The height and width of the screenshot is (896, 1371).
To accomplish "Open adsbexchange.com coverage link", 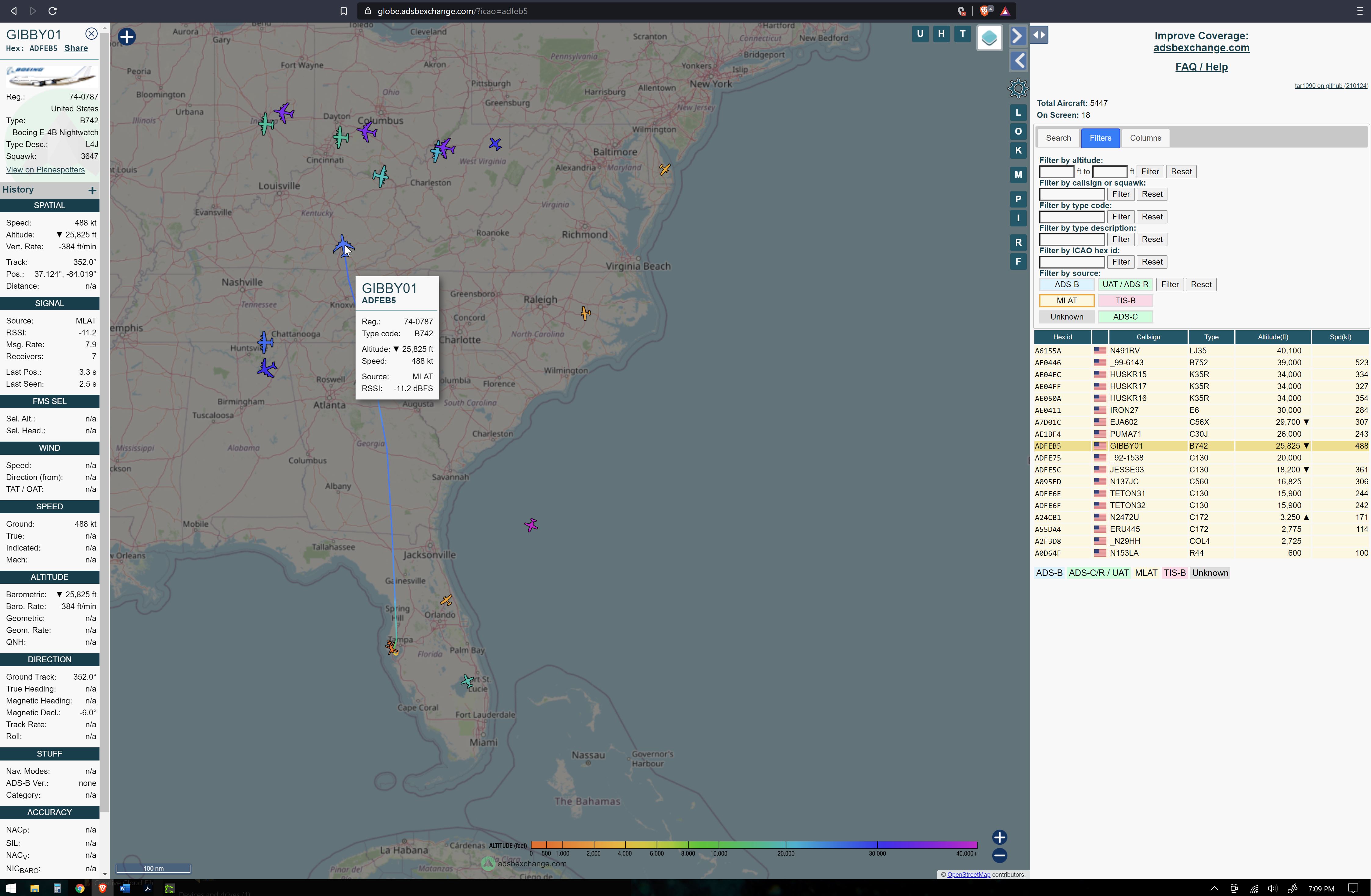I will point(1201,48).
